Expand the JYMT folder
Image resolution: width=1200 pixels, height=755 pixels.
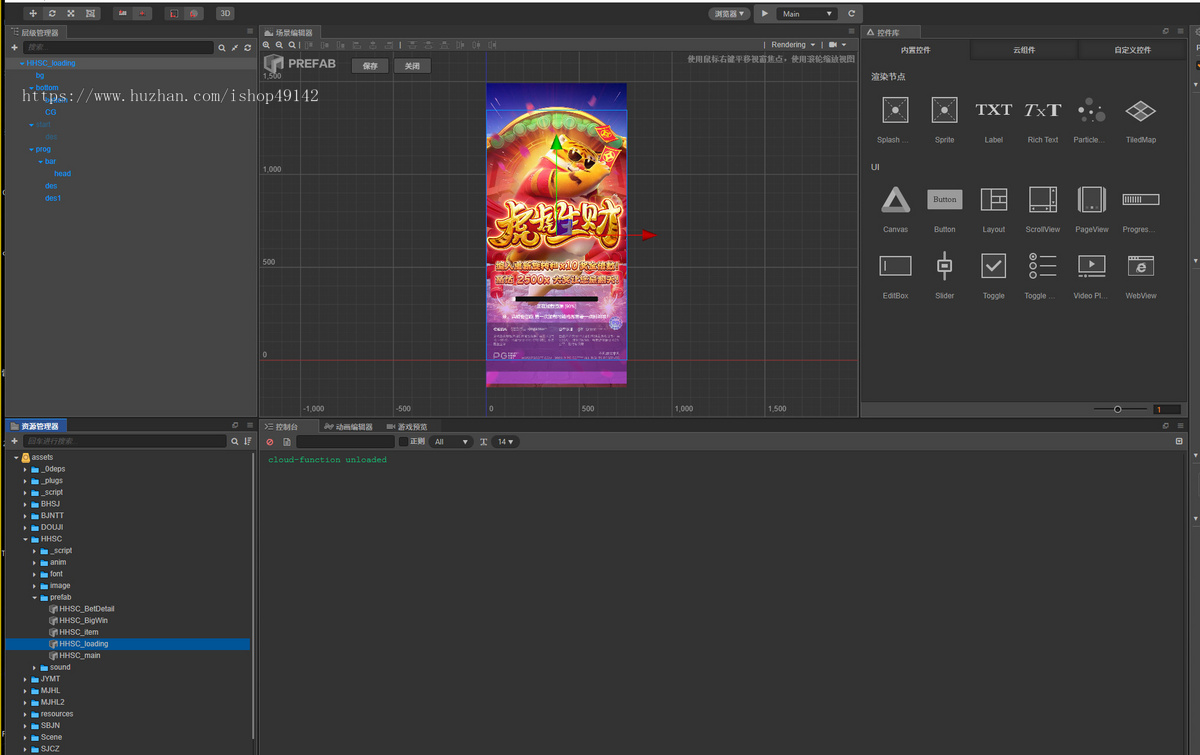(x=26, y=679)
